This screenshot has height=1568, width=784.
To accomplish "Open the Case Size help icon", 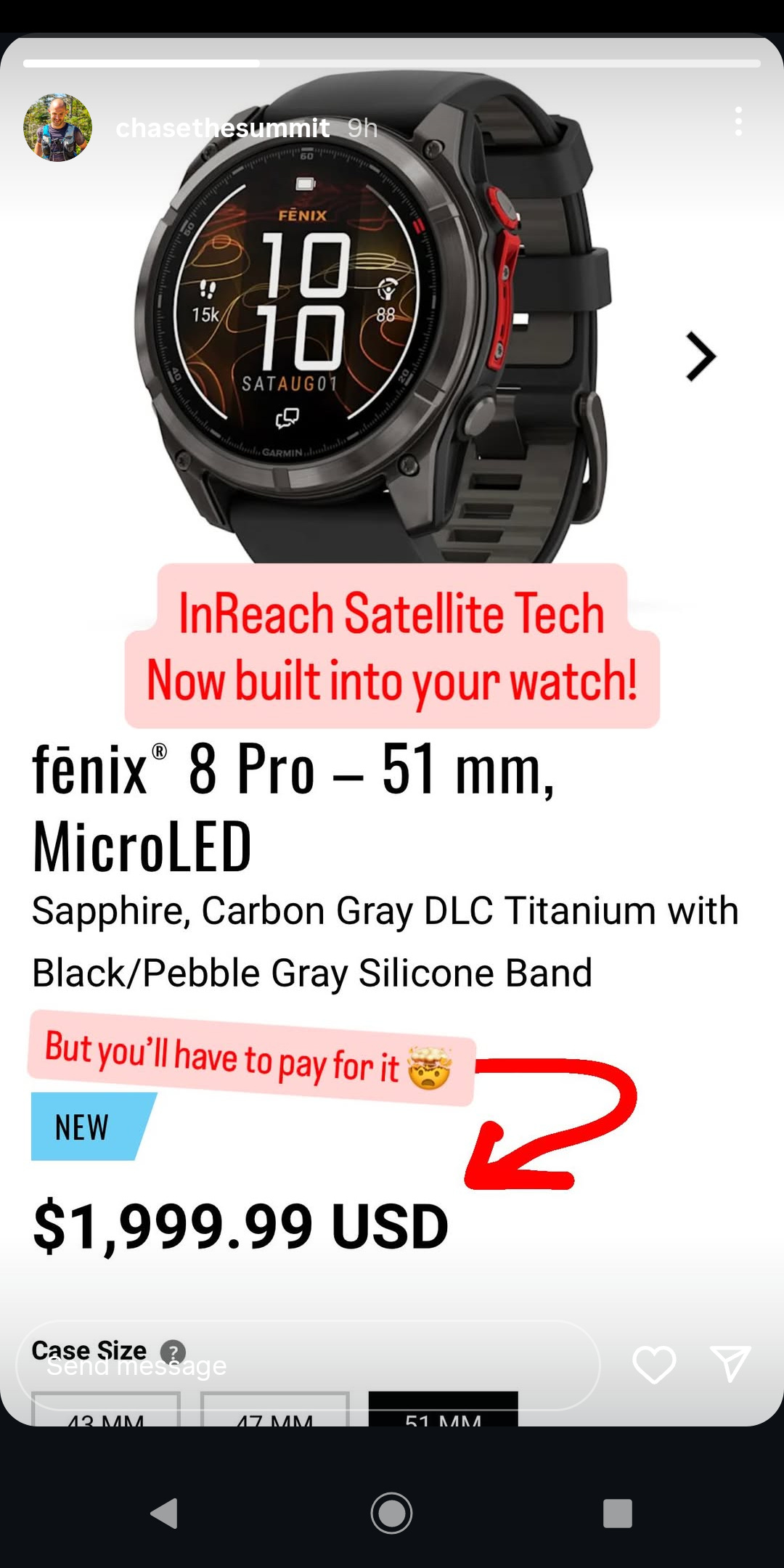I will pos(173,1352).
